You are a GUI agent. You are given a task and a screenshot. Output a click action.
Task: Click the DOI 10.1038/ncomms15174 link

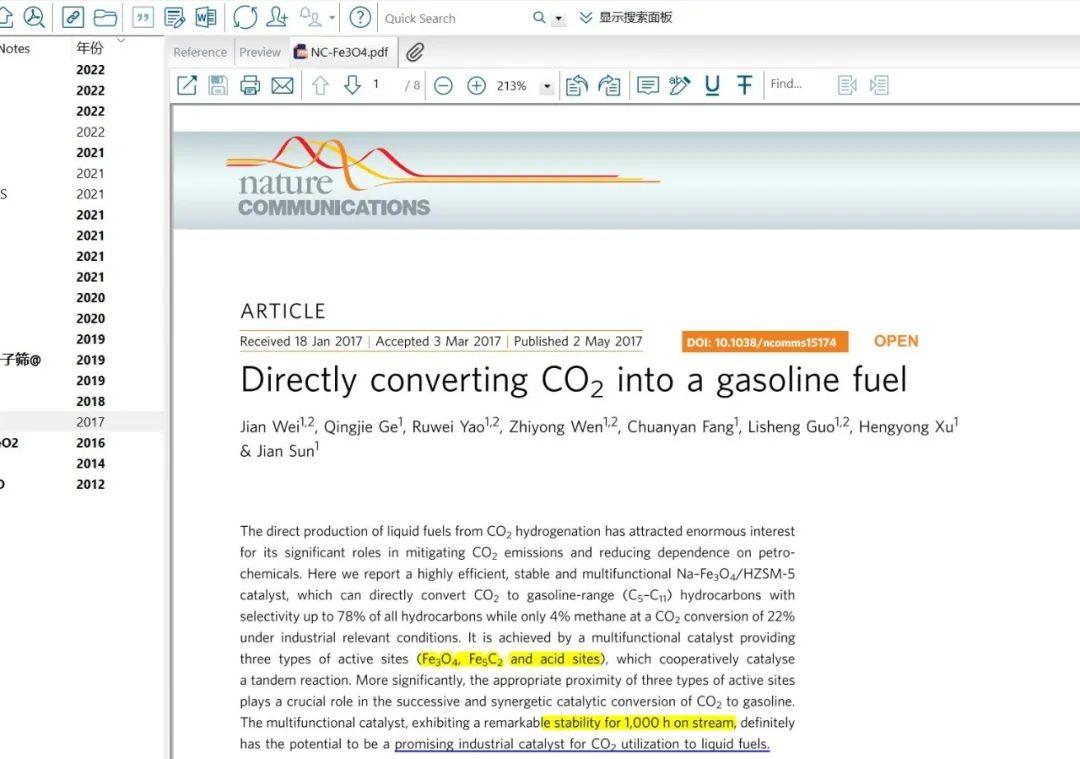765,342
